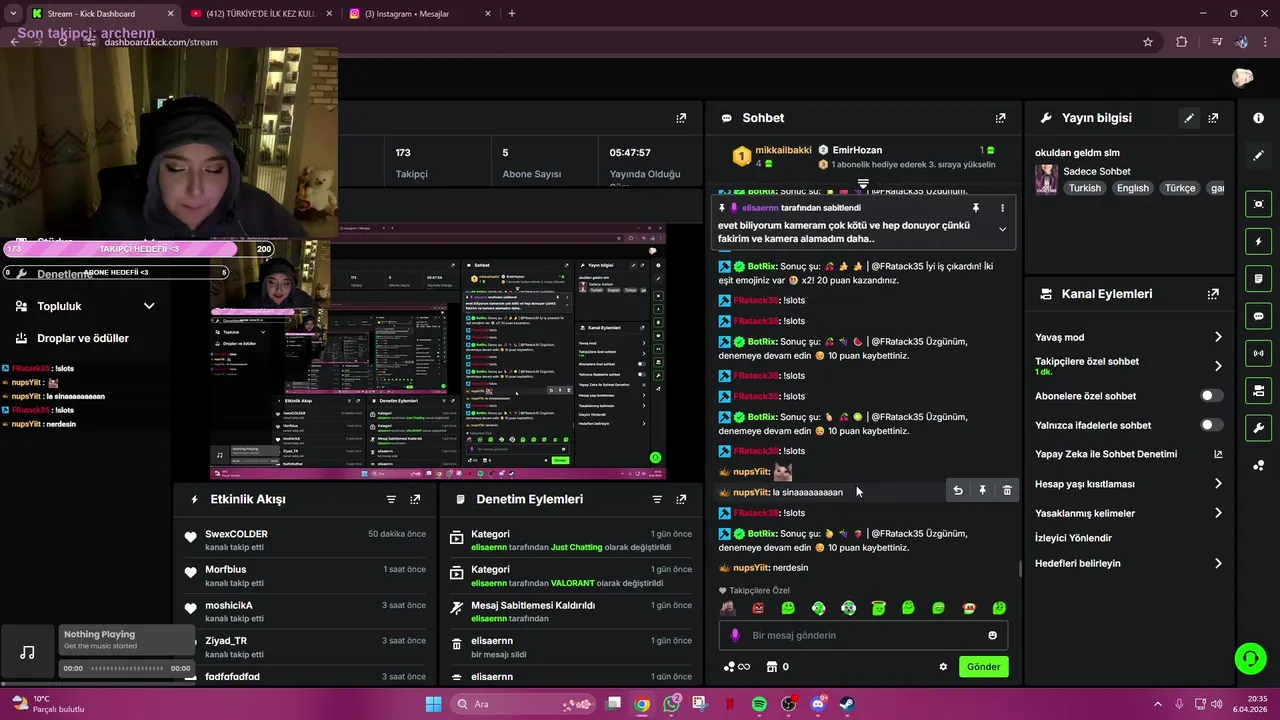This screenshot has height=720, width=1280.
Task: Pop out the stream stats panel
Action: coord(681,118)
